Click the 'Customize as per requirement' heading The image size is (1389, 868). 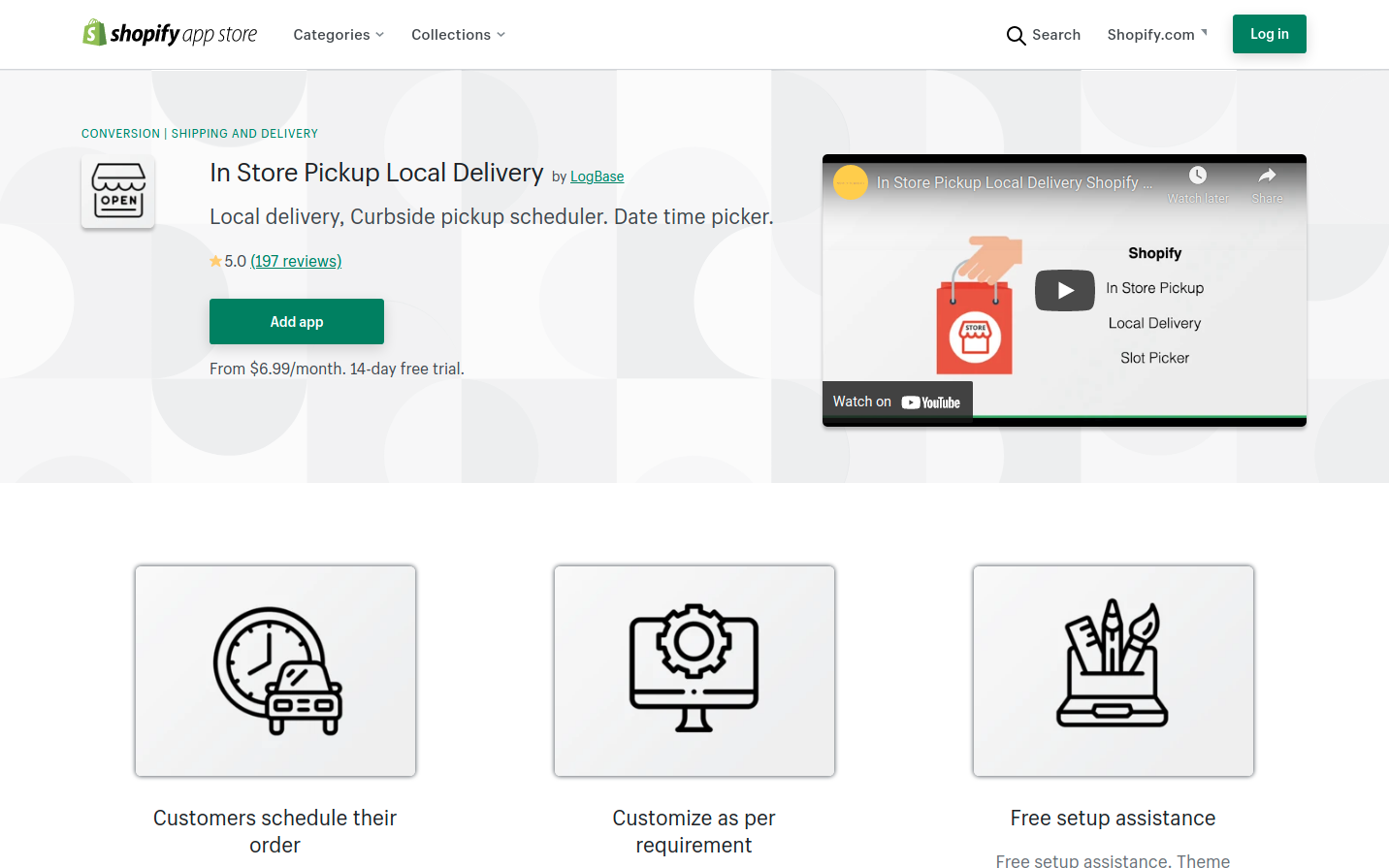pos(694,831)
